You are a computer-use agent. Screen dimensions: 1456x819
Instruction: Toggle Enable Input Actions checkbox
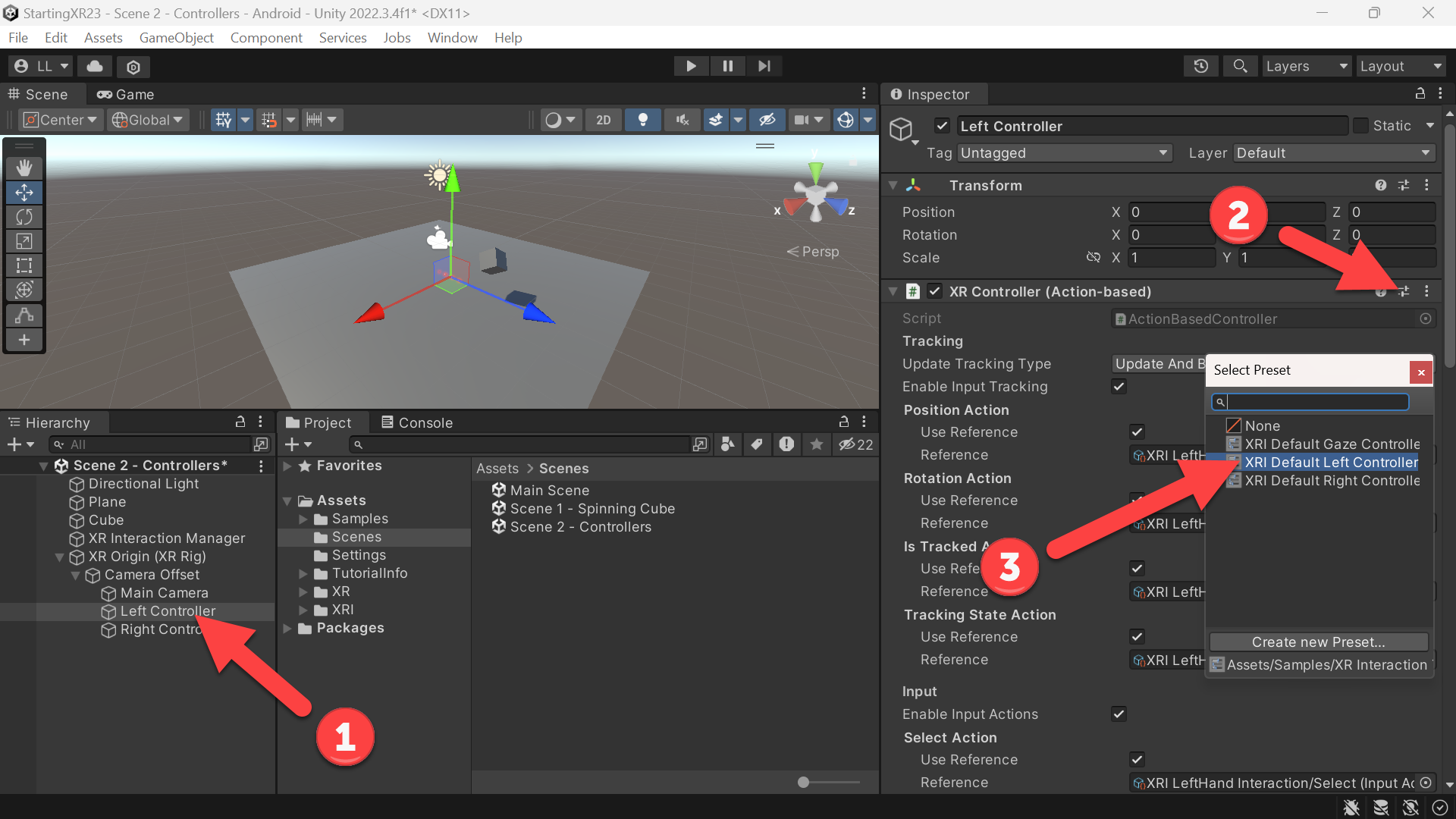[x=1119, y=714]
